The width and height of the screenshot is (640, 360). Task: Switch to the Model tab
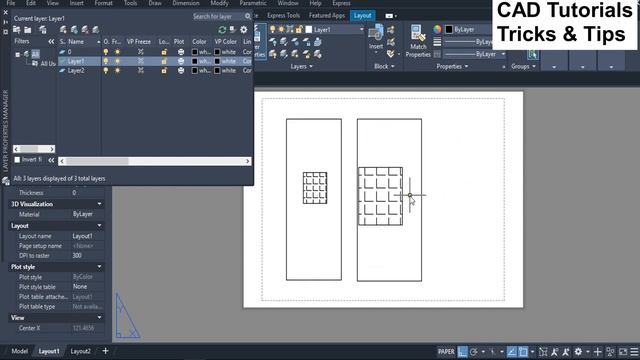tap(20, 351)
